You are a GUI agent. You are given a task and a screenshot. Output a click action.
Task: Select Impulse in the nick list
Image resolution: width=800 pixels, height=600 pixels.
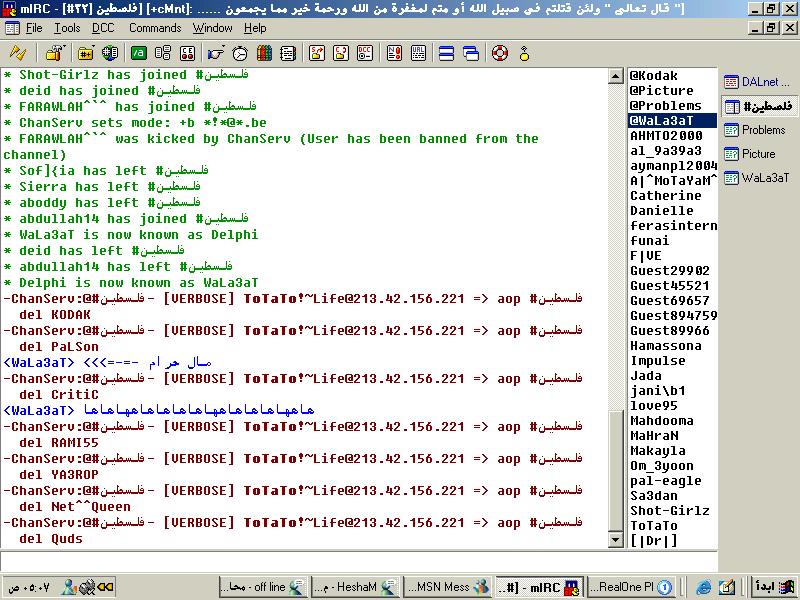[672, 361]
